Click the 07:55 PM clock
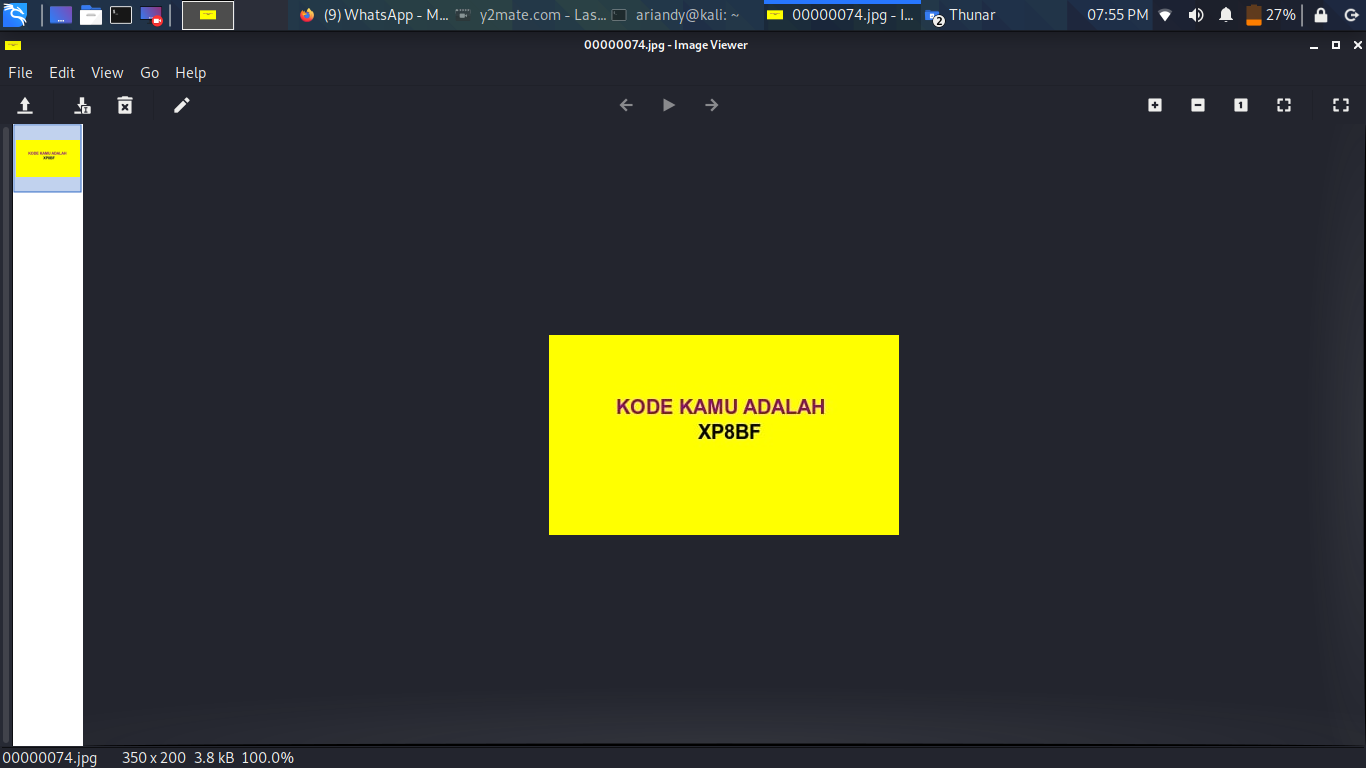This screenshot has height=768, width=1366. (1117, 15)
